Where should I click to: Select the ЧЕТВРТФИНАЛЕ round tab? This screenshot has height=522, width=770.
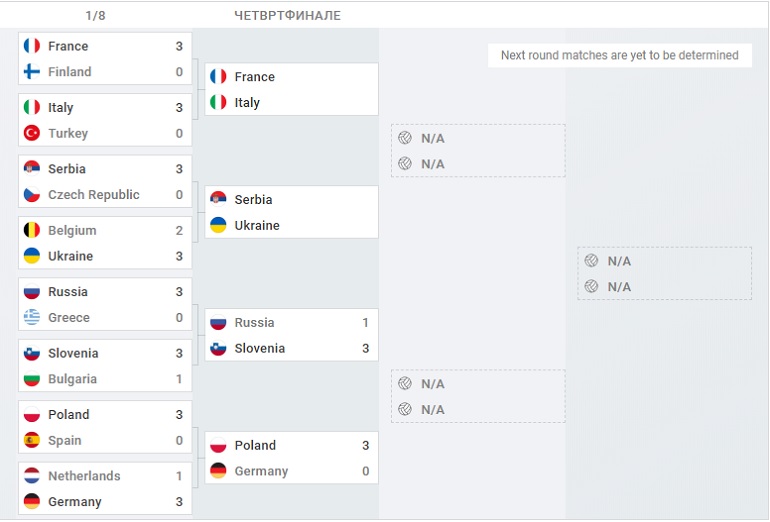pos(287,15)
